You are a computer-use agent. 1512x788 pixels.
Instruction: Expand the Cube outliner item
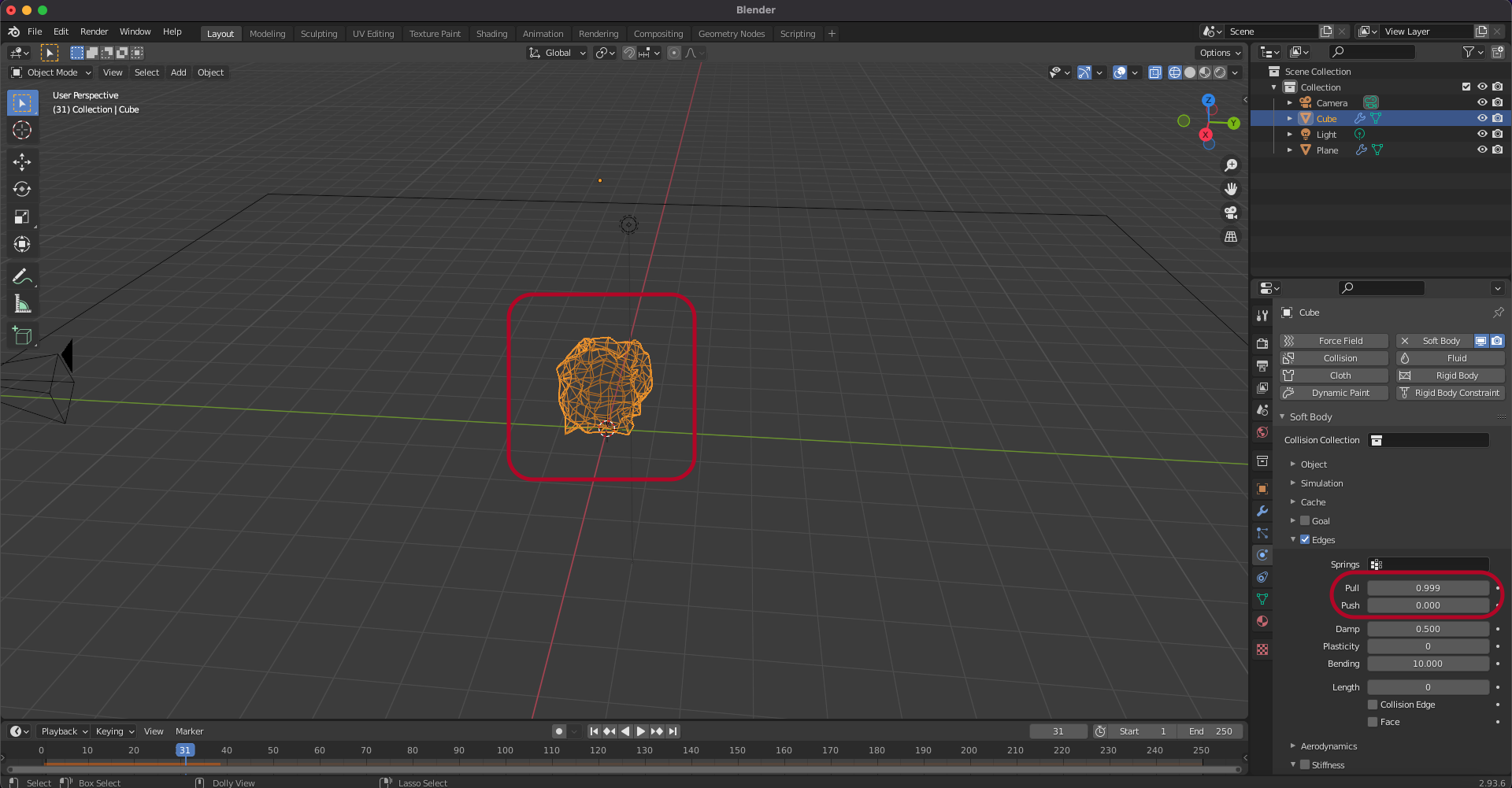pos(1290,118)
